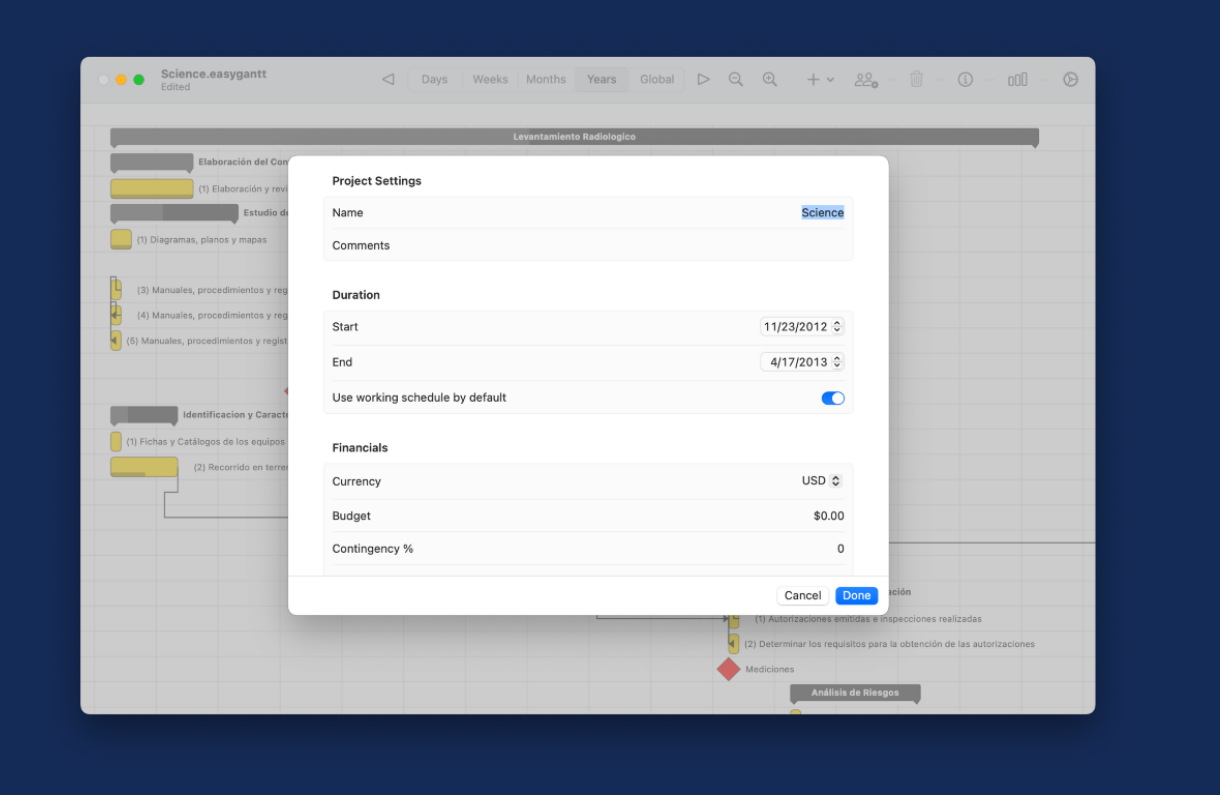
Task: Open the resources people icon in toolbar
Action: [865, 80]
